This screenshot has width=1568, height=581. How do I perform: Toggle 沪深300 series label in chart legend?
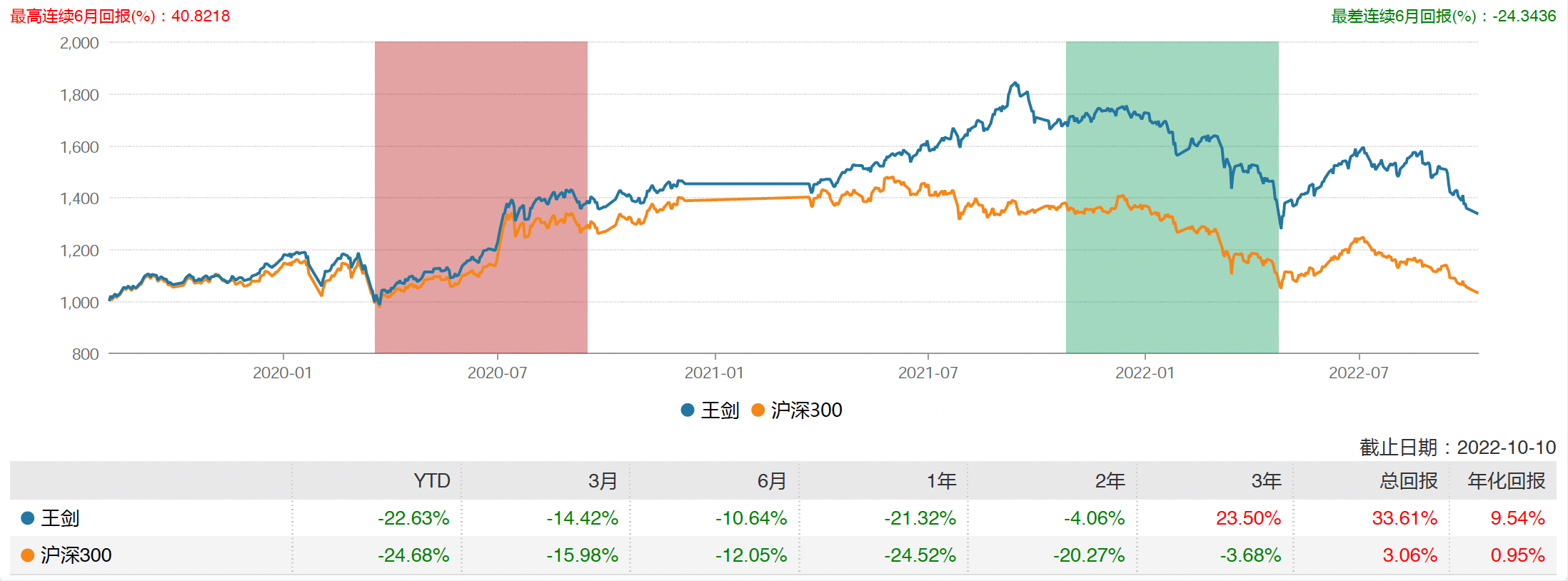coord(806,410)
